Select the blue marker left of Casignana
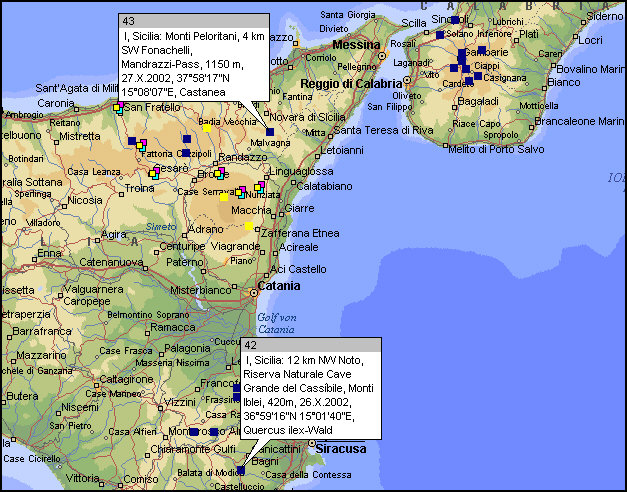The image size is (627, 492). [478, 76]
